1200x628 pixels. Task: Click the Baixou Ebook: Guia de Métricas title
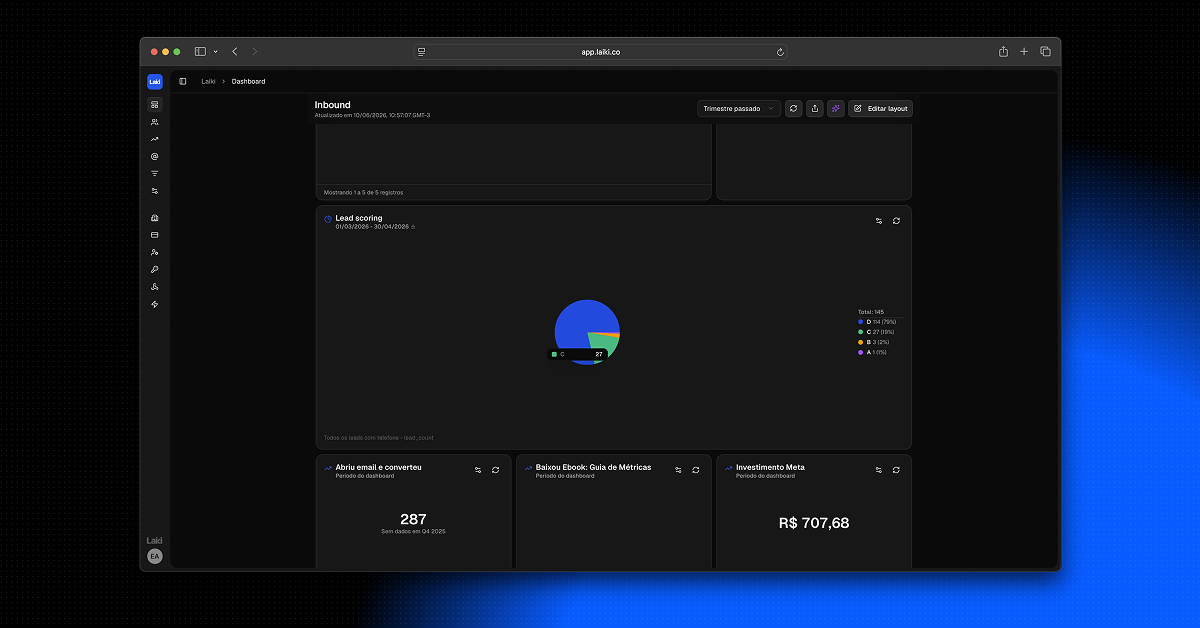(x=593, y=467)
